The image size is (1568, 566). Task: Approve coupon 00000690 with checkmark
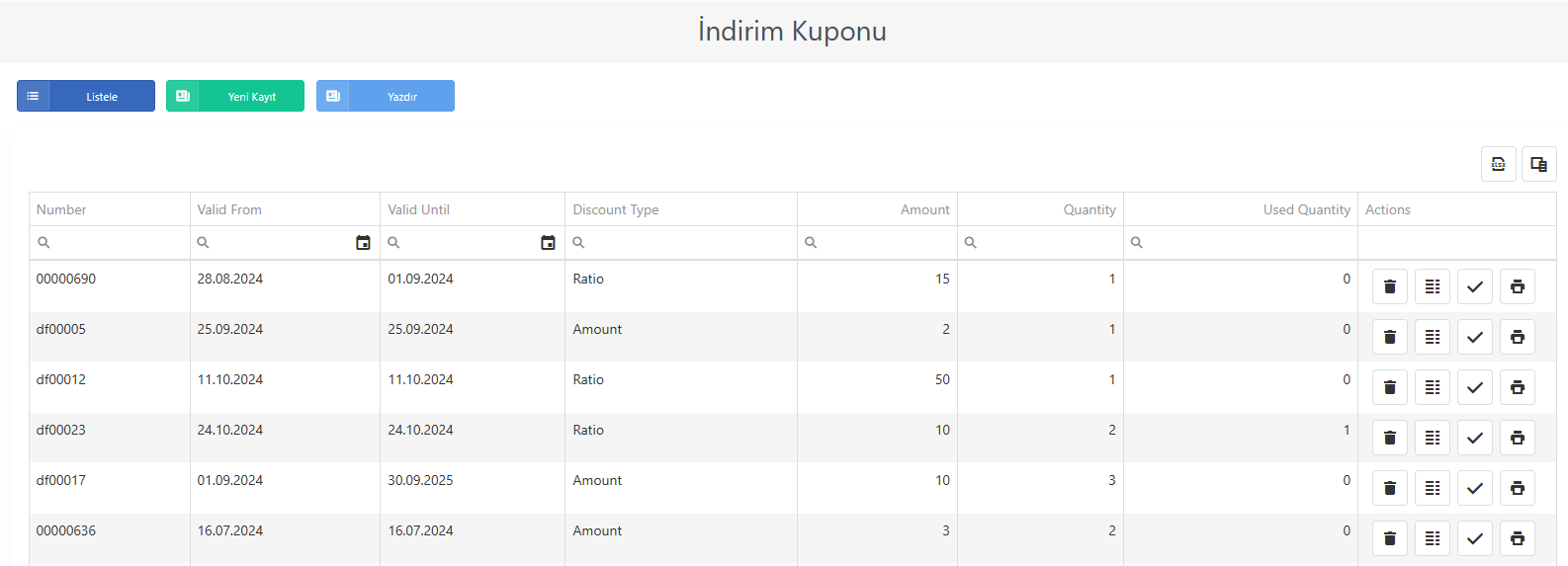tap(1475, 286)
